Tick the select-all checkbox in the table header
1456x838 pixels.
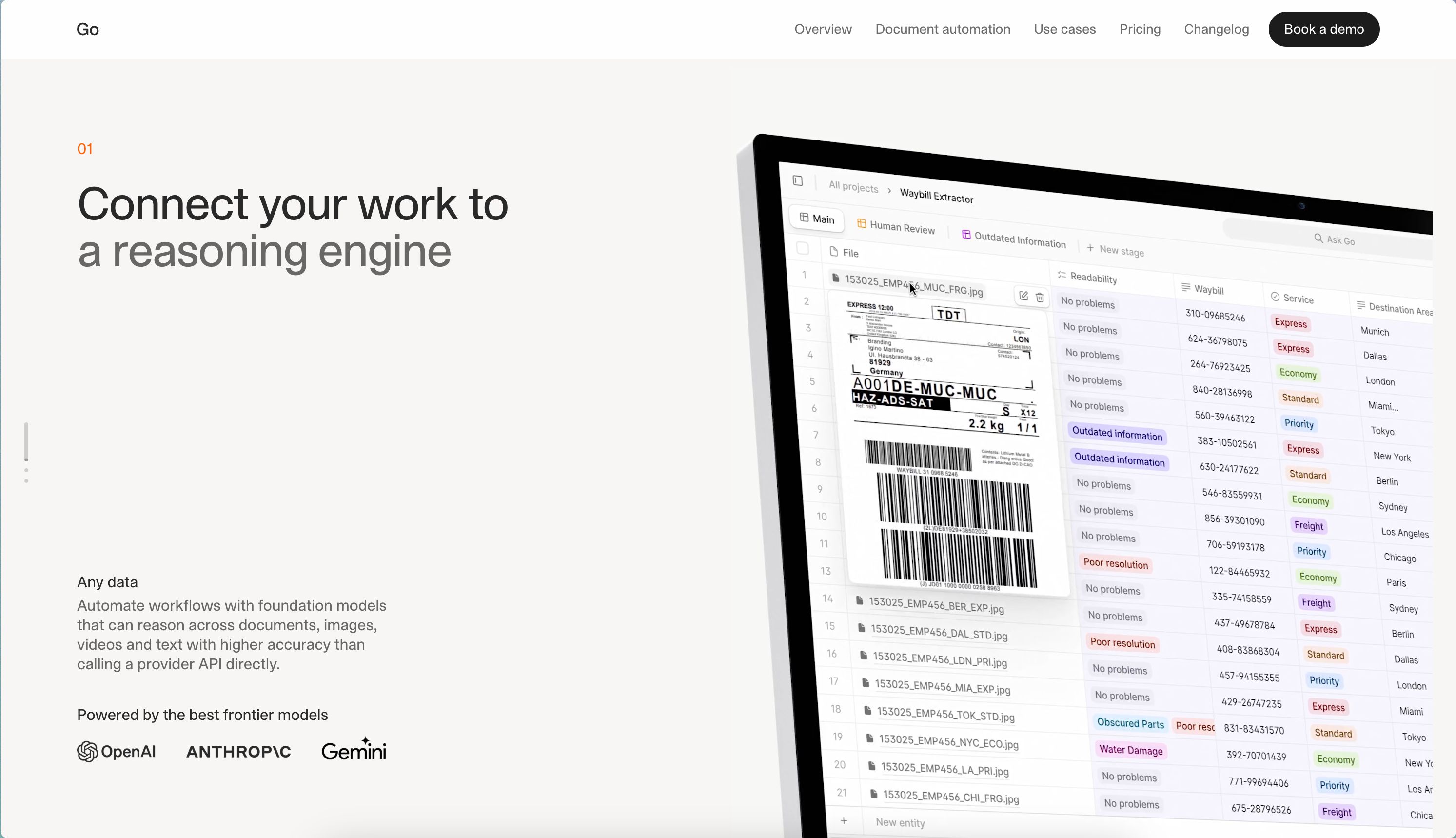pyautogui.click(x=802, y=249)
